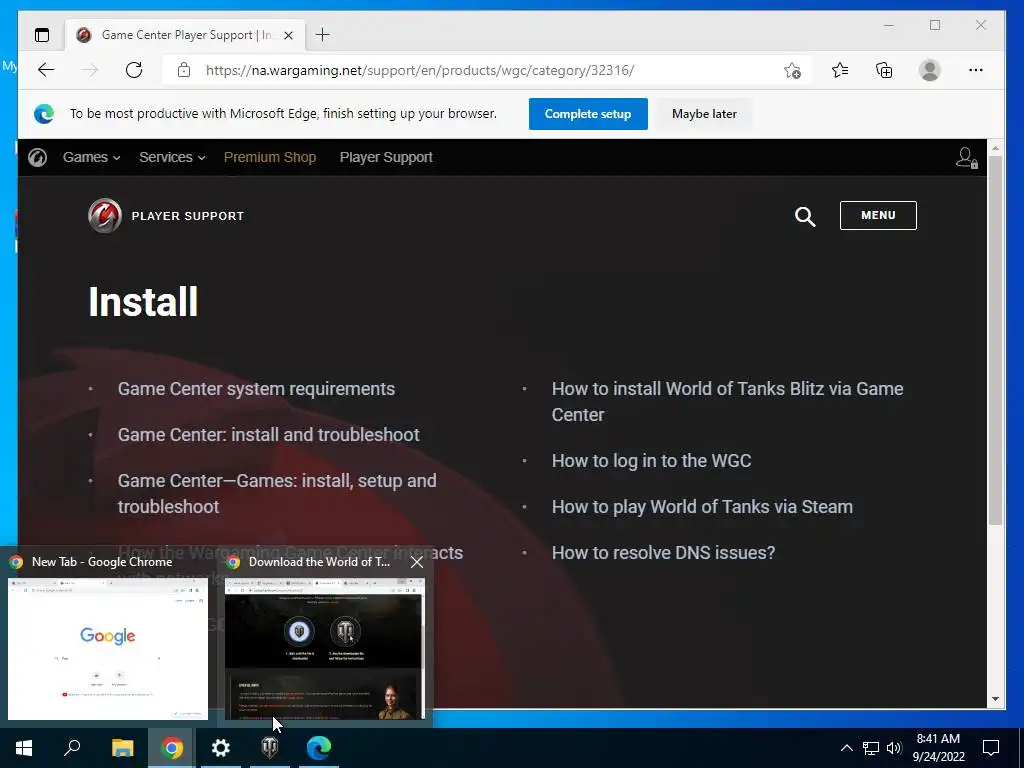Go back to the previous page

pos(46,70)
